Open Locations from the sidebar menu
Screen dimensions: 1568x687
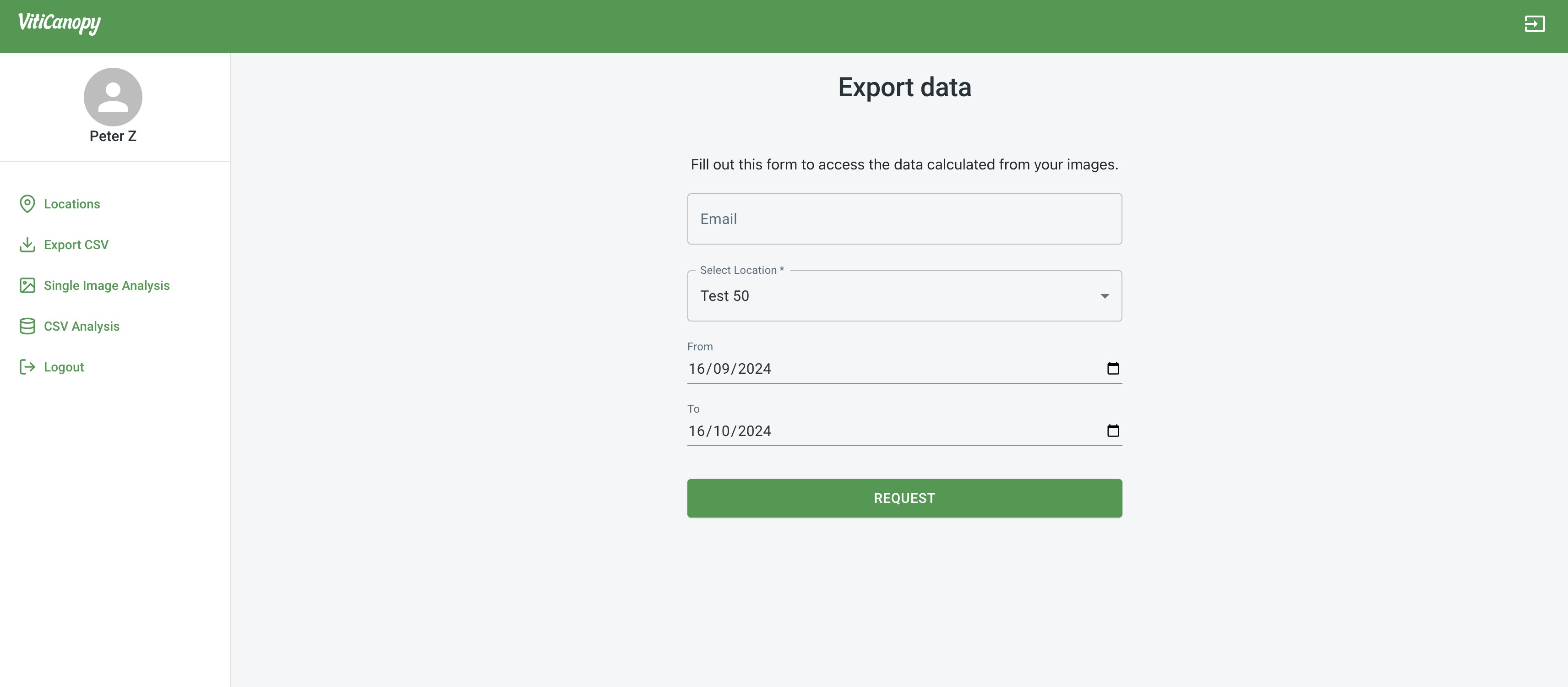[72, 204]
